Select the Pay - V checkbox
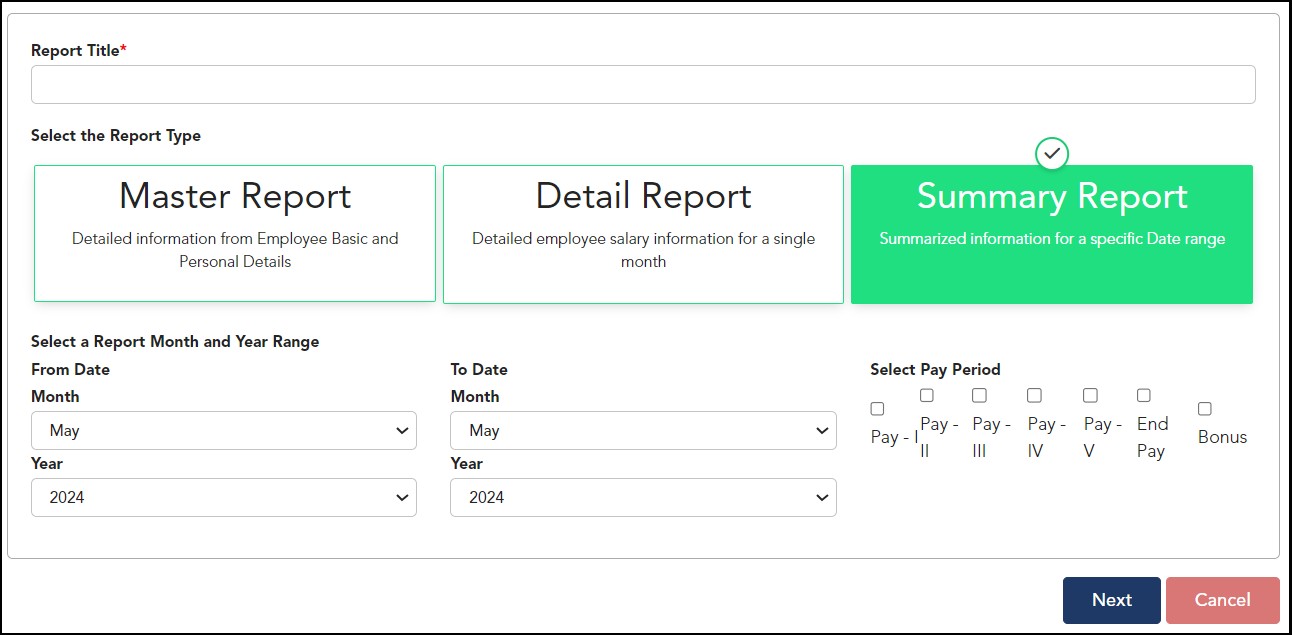This screenshot has width=1292, height=635. [x=1090, y=396]
